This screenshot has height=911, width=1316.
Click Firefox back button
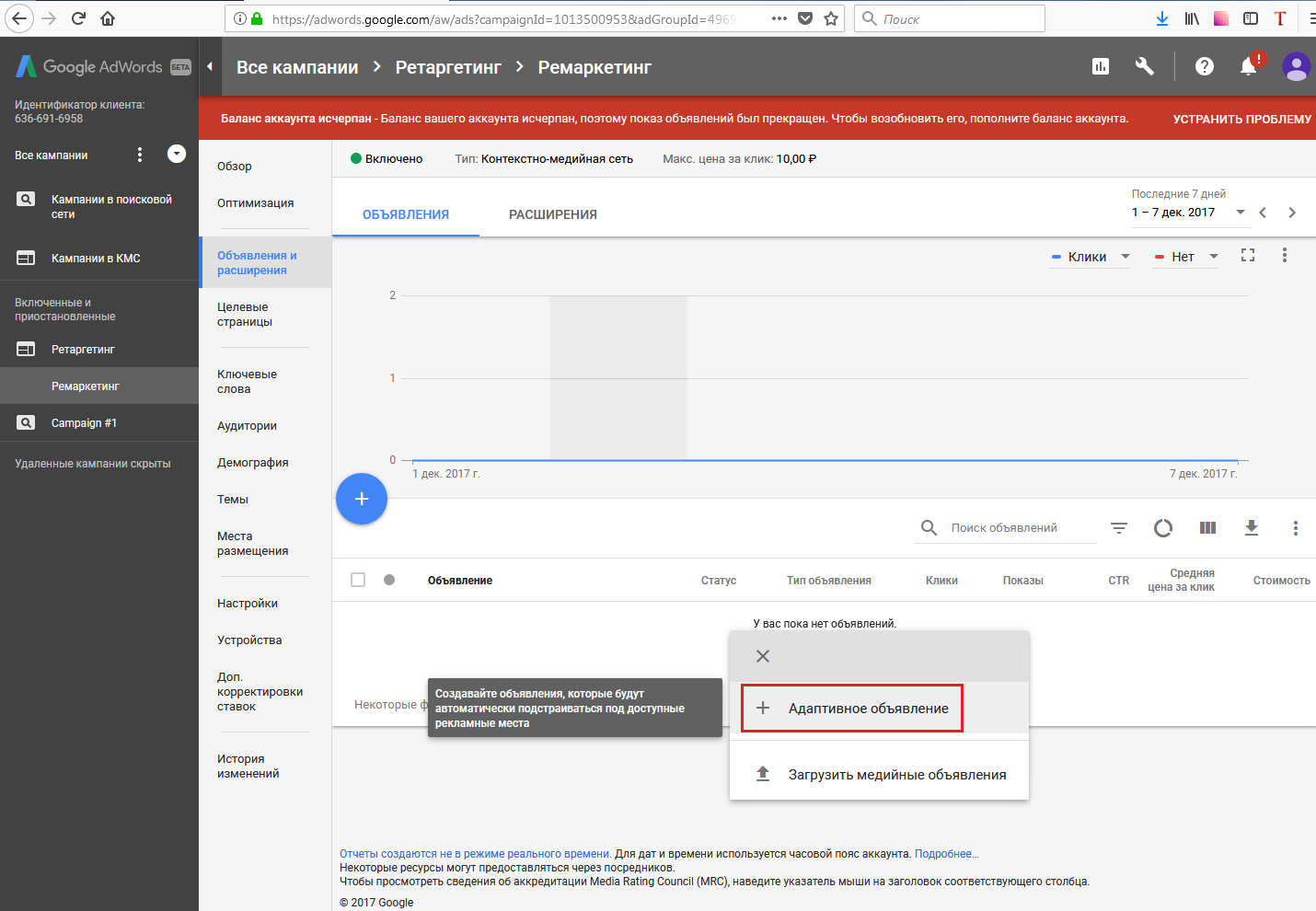point(19,18)
